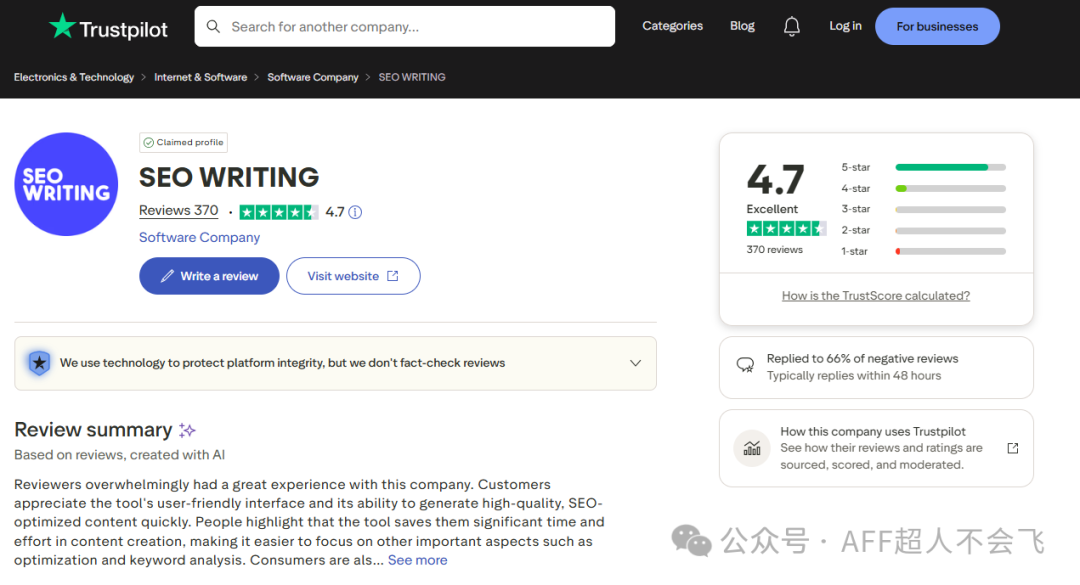The width and height of the screenshot is (1080, 585).
Task: Filter reviews by 5-star bar
Action: [x=951, y=167]
